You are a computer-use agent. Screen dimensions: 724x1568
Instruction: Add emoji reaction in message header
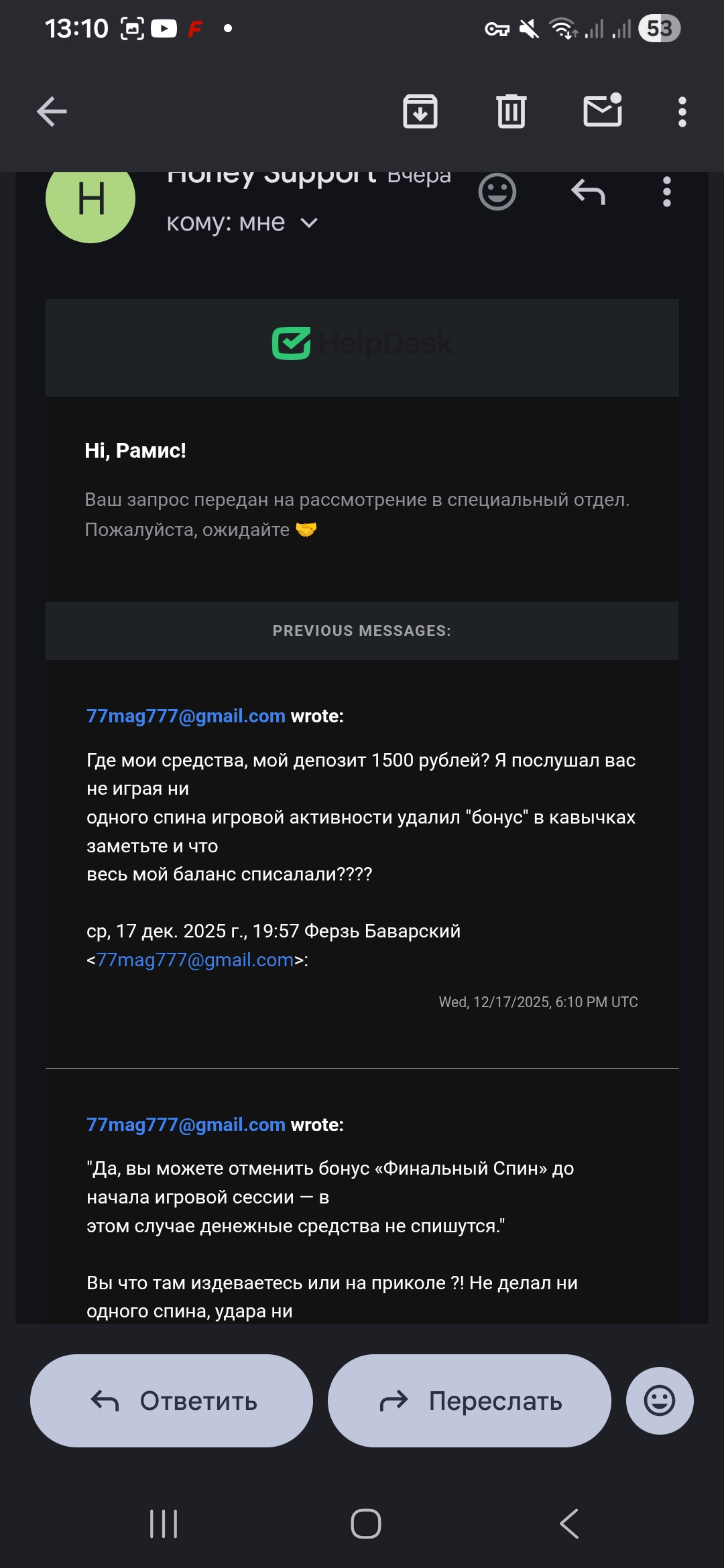pos(497,193)
